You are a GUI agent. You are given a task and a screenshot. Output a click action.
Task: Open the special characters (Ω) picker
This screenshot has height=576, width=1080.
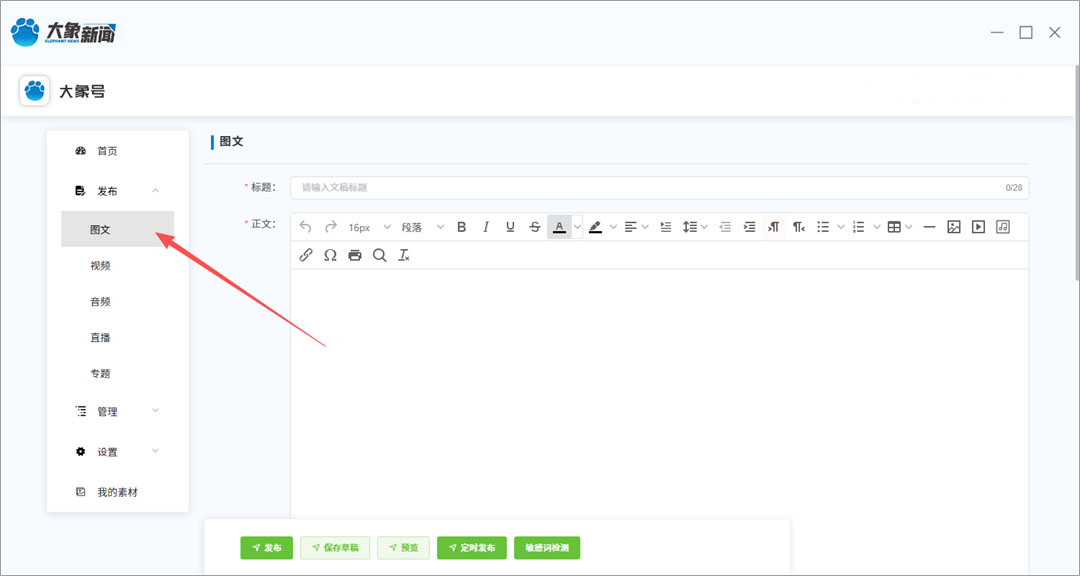331,255
